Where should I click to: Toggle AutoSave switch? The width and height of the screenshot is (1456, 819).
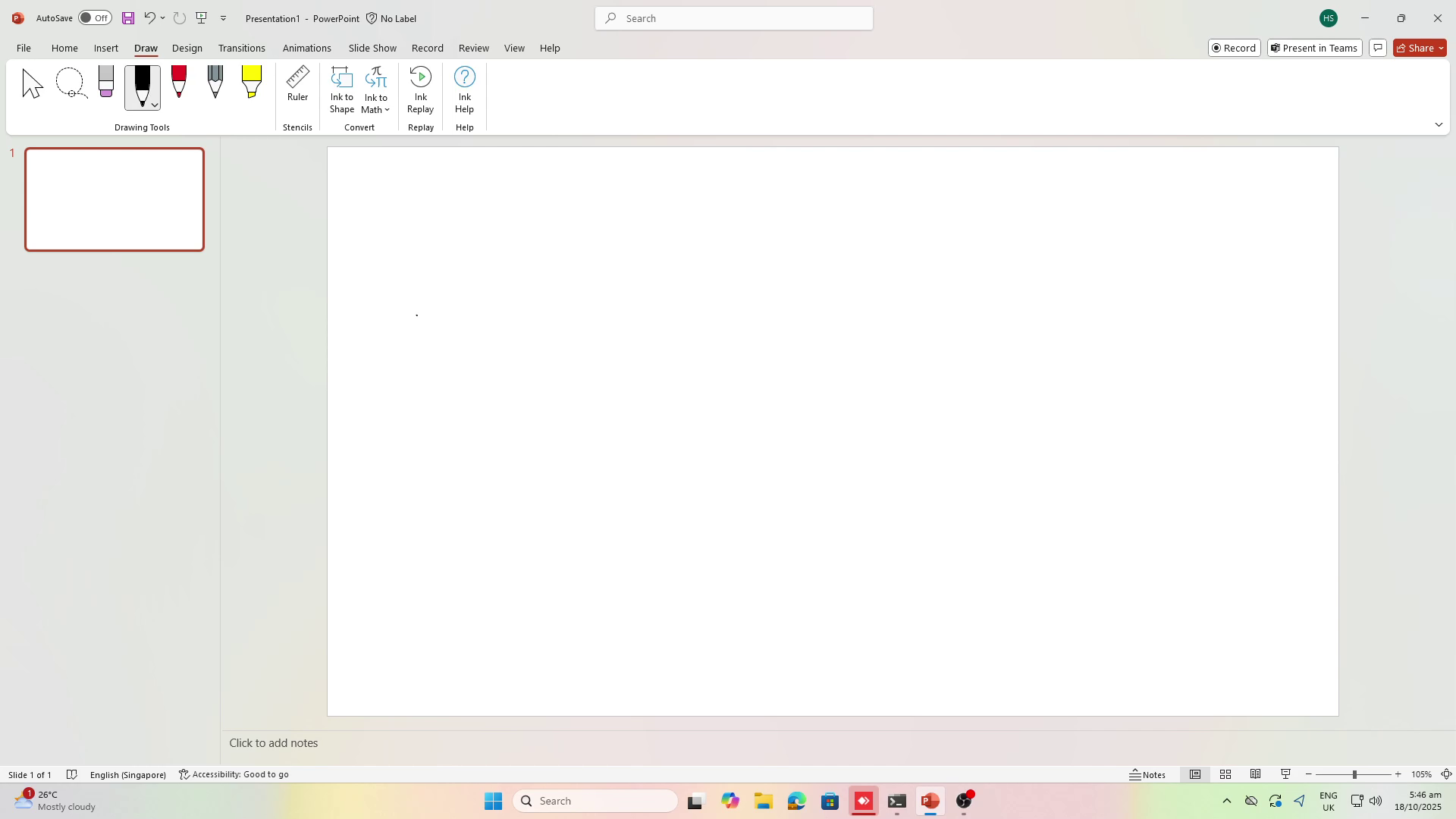(95, 18)
